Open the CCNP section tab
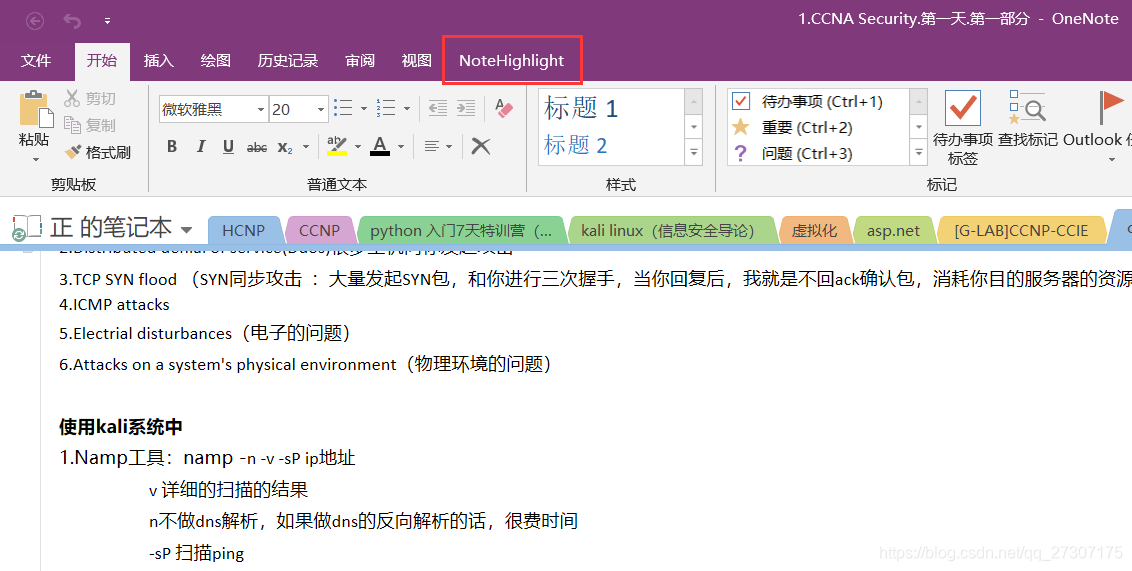Viewport: 1132px width, 571px height. tap(319, 231)
